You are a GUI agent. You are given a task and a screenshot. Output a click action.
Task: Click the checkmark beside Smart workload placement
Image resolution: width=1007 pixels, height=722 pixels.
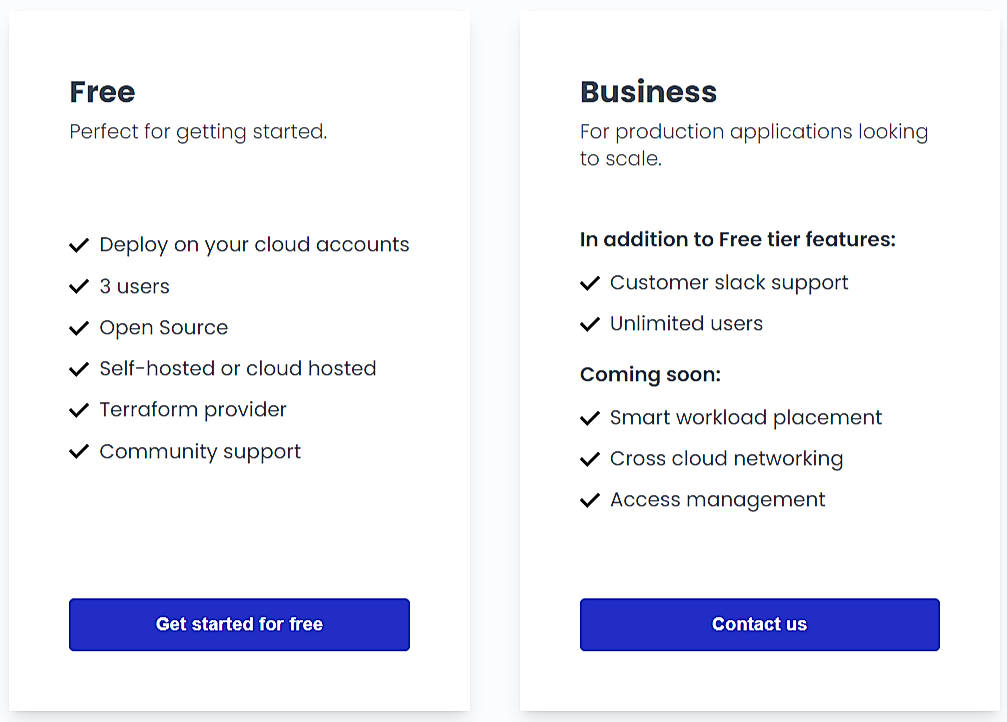tap(590, 418)
